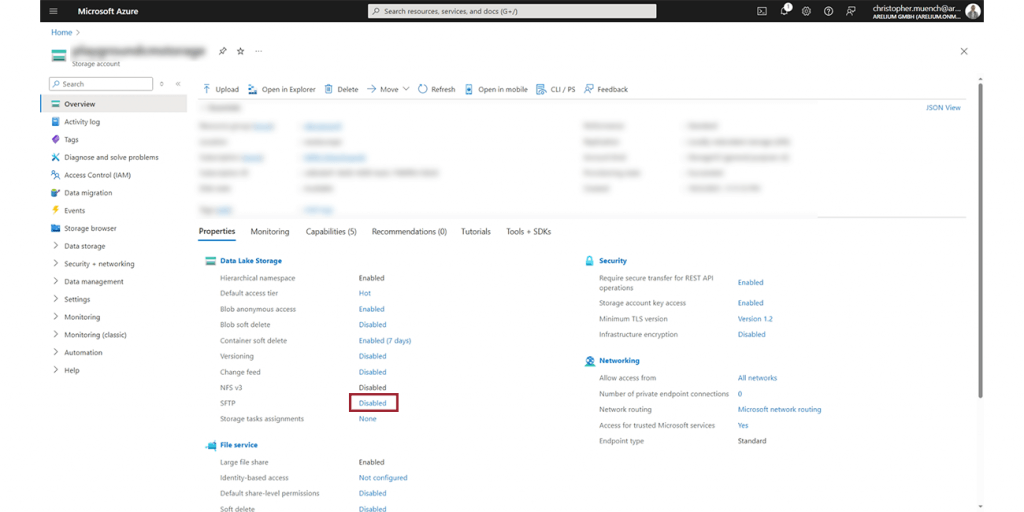Open the top bar feedback icon

tap(850, 11)
